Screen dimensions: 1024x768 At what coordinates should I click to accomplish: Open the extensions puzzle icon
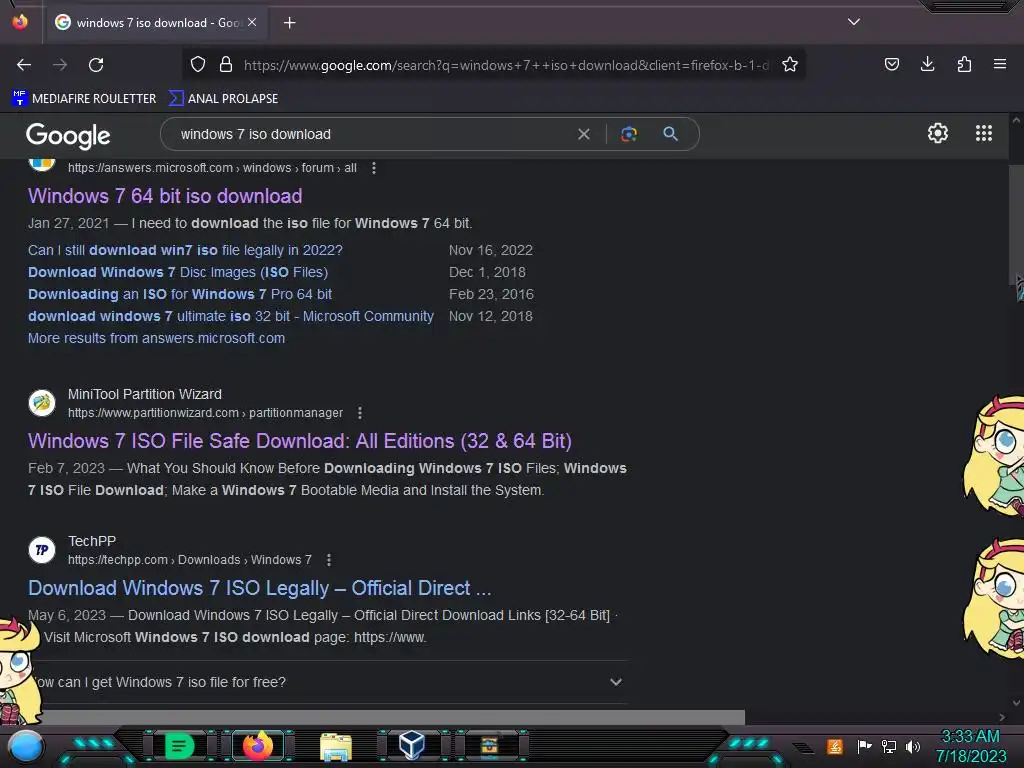pos(964,64)
